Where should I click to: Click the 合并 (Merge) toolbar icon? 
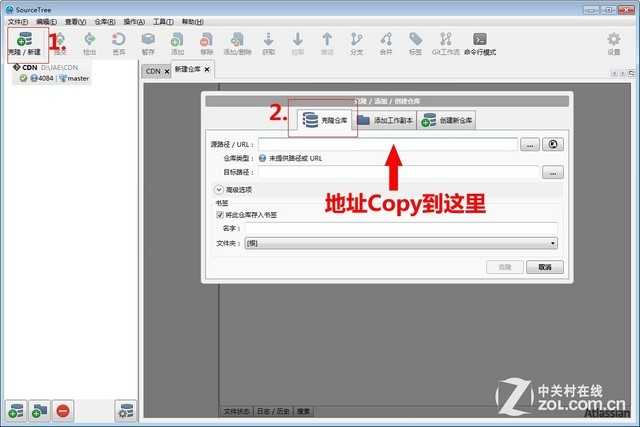point(386,42)
